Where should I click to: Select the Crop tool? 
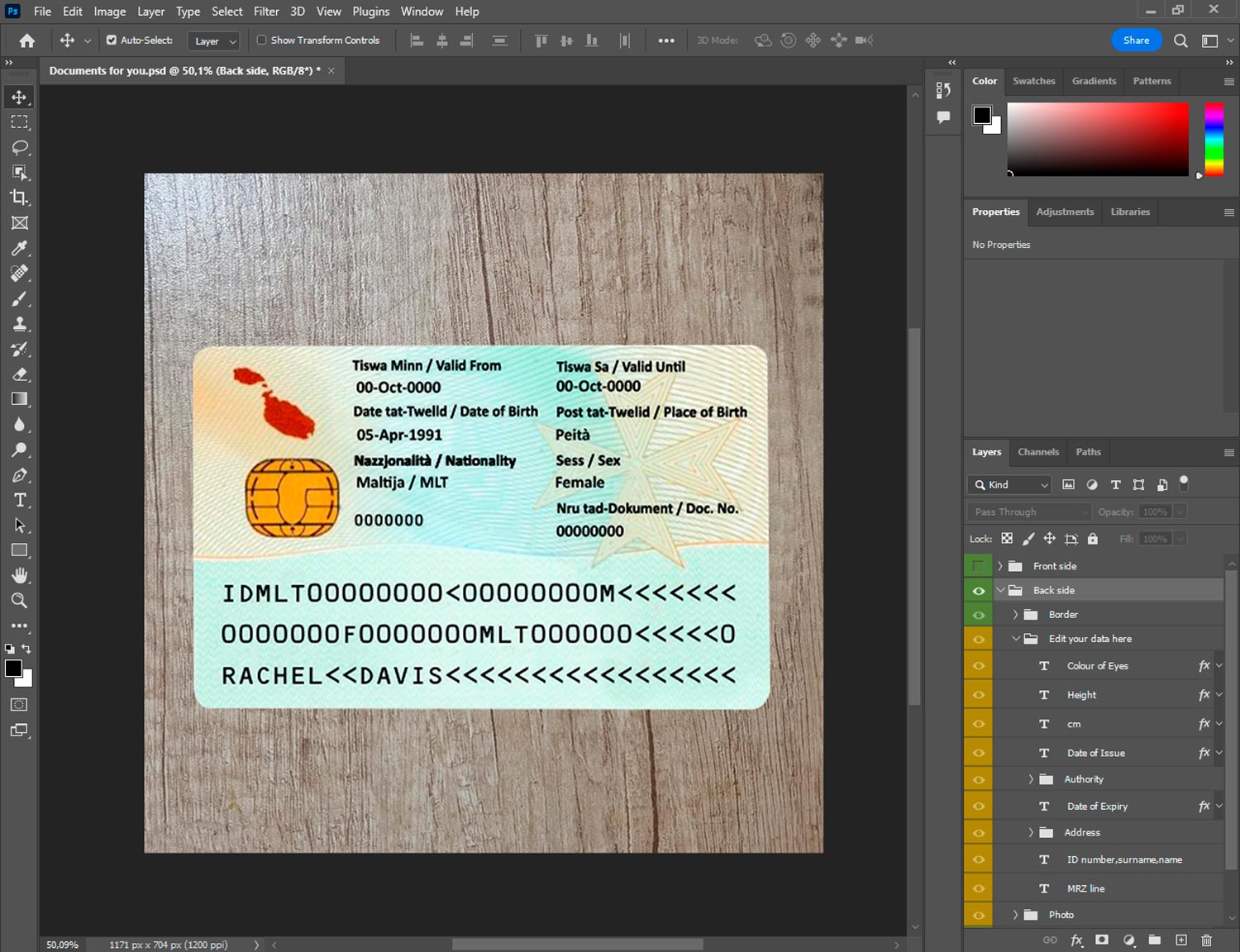click(x=20, y=198)
